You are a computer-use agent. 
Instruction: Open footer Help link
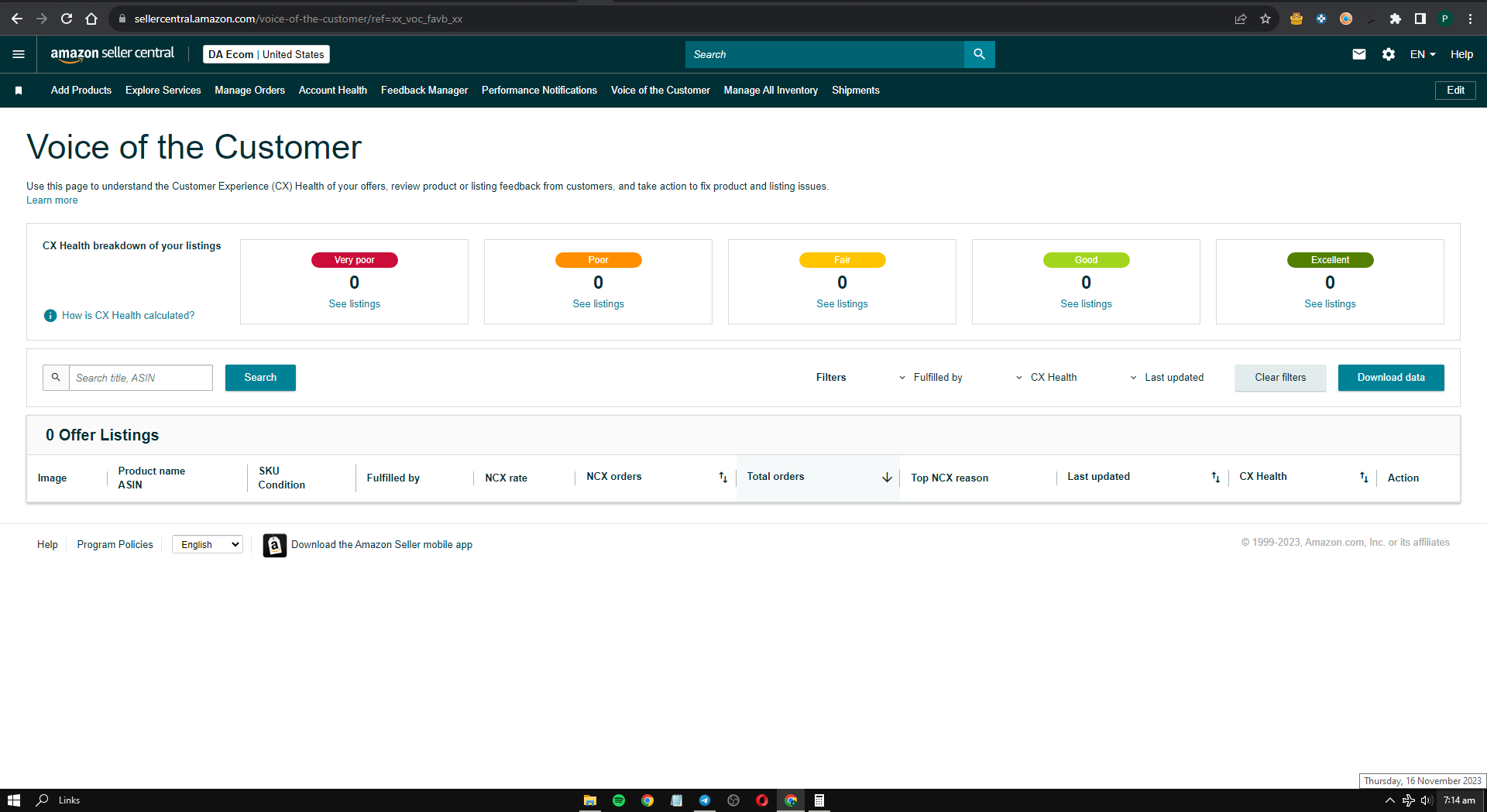coord(47,545)
